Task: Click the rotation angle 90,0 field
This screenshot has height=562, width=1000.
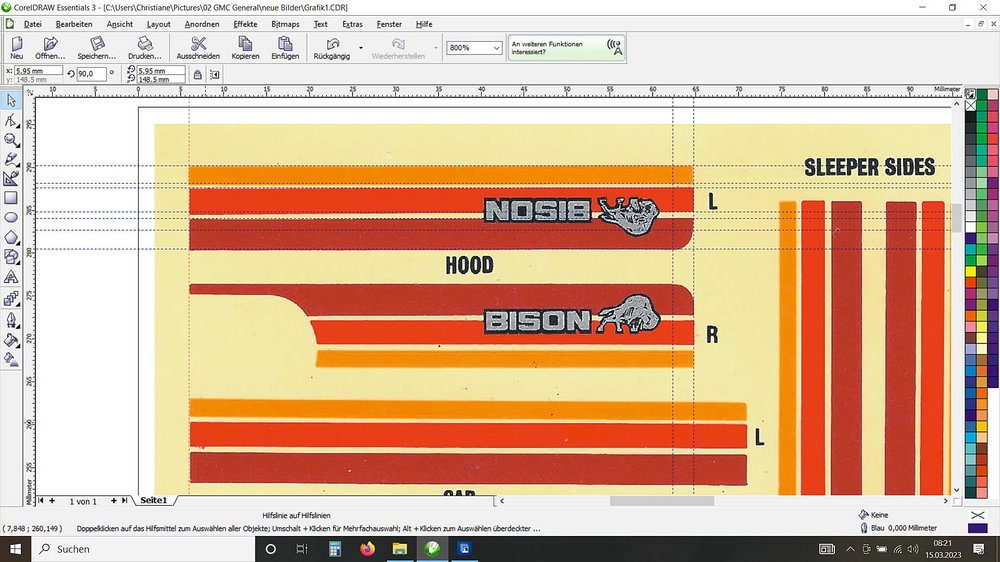Action: [x=91, y=74]
